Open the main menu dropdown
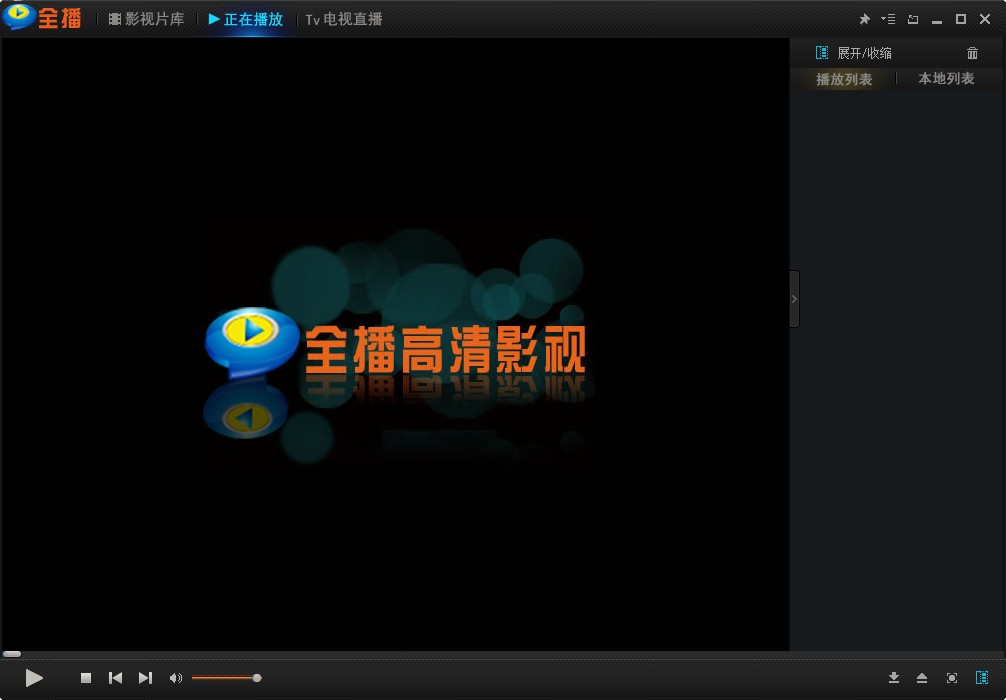 (888, 19)
